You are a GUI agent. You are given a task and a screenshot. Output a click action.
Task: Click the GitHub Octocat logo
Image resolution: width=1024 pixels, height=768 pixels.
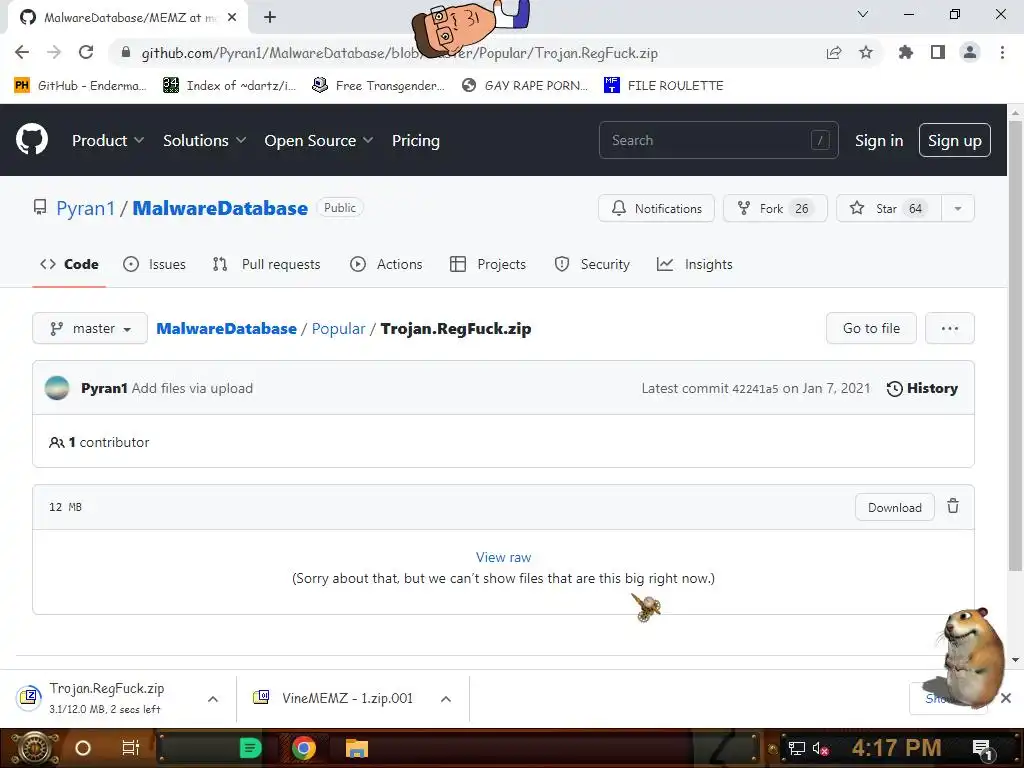click(31, 140)
